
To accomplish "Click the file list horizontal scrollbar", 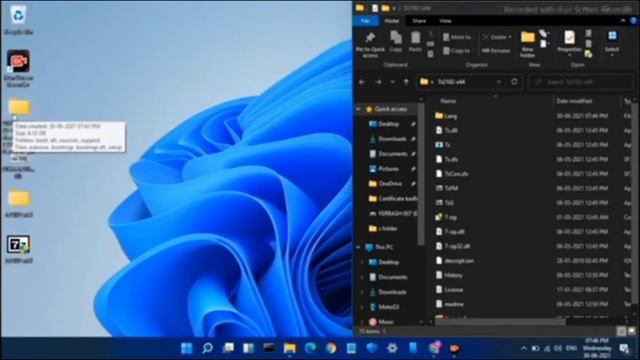I will point(500,322).
